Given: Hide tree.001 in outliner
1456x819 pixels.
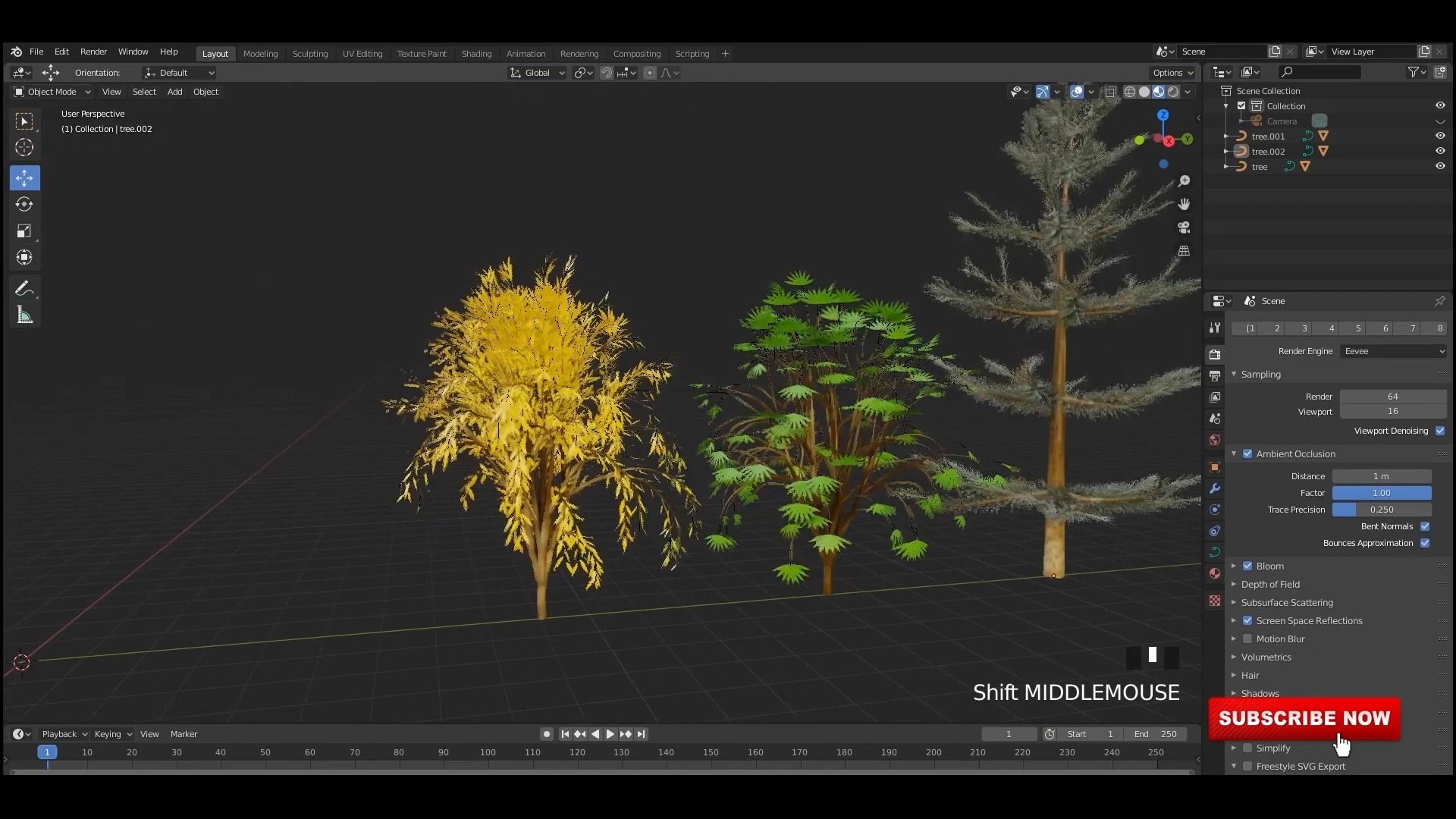Looking at the screenshot, I should click(x=1439, y=136).
